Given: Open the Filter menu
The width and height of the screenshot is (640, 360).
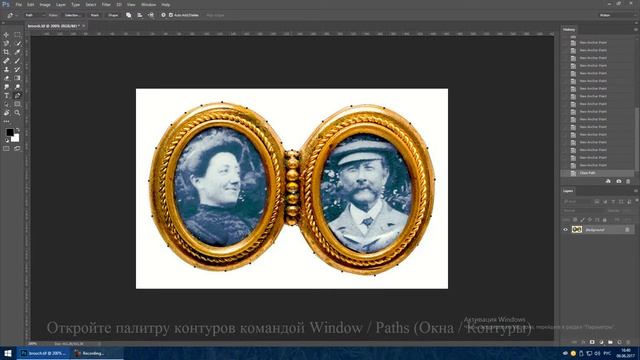Looking at the screenshot, I should coord(106,4).
